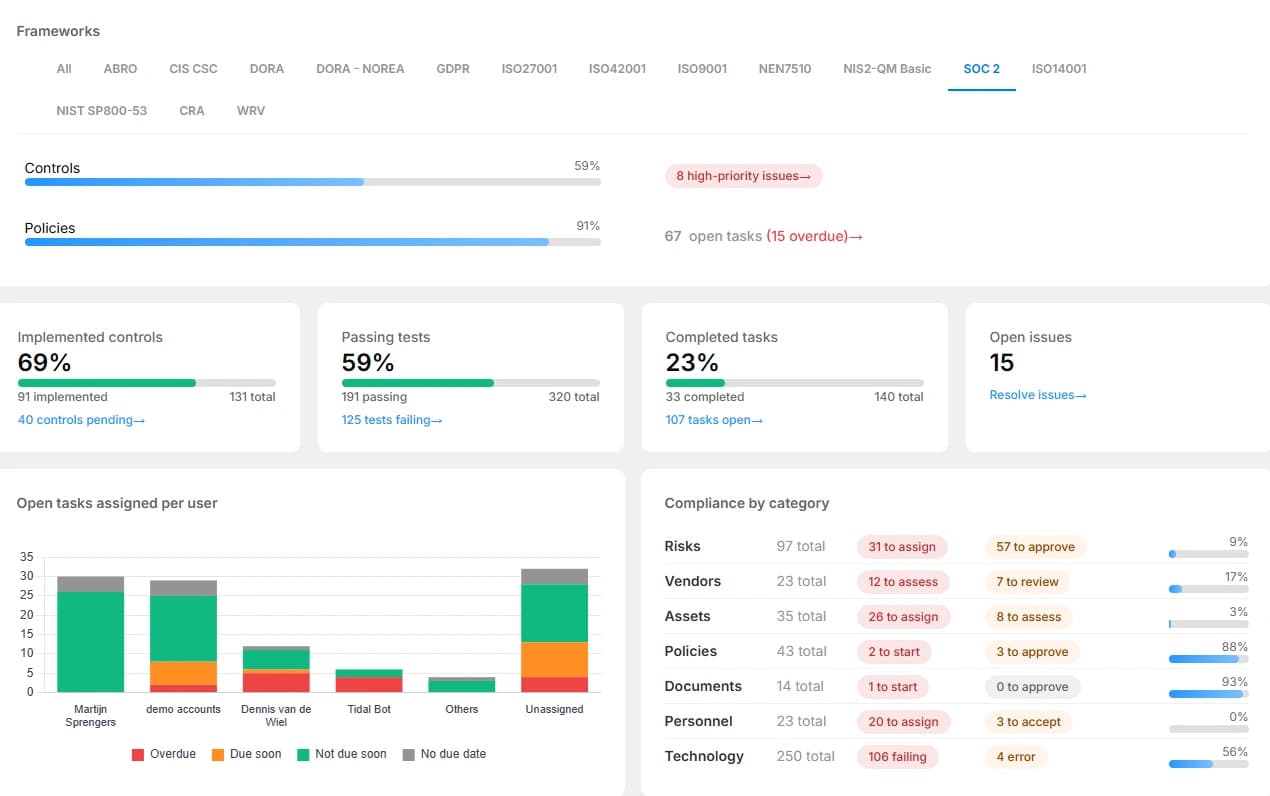The image size is (1270, 796).
Task: Click the Completed tasks progress bar
Action: pyautogui.click(x=795, y=383)
